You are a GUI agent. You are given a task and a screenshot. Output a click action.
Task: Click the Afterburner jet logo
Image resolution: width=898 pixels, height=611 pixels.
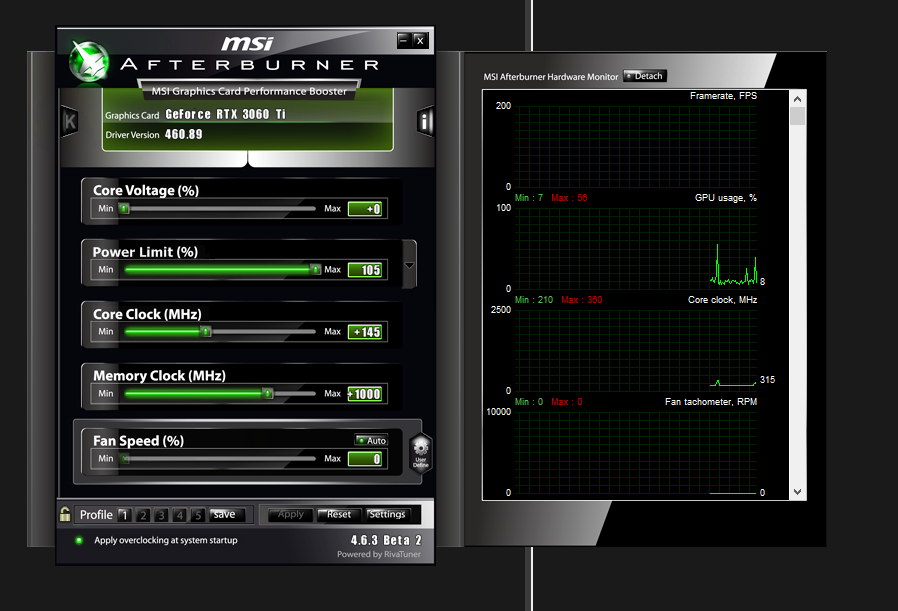[89, 61]
